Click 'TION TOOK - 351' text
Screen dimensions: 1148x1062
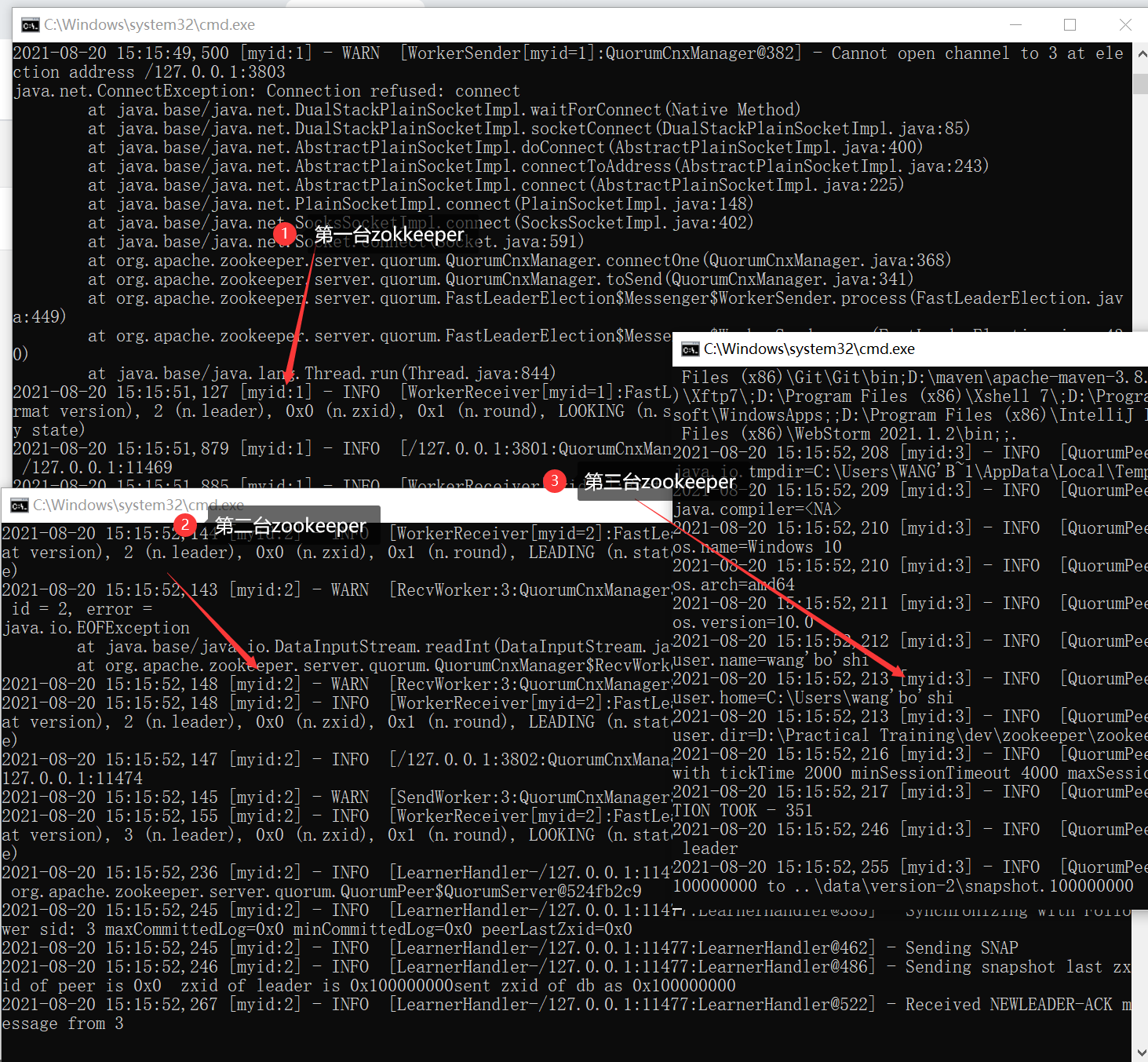[x=743, y=811]
